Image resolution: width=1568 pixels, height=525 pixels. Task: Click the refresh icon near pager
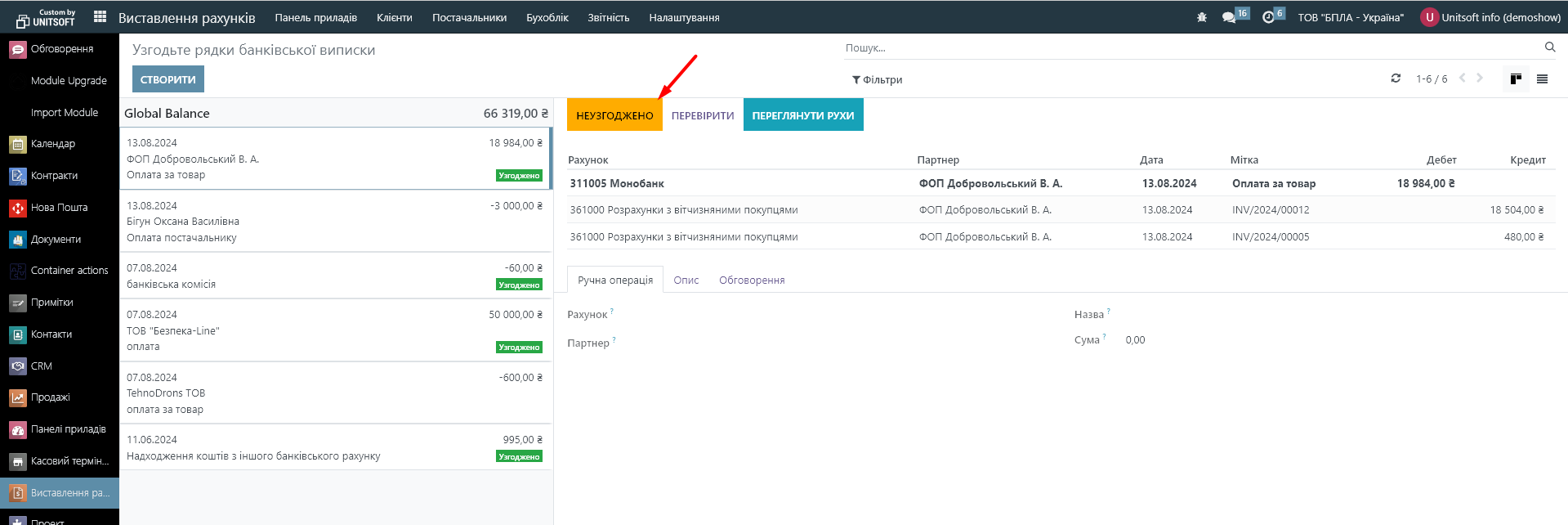point(1396,79)
